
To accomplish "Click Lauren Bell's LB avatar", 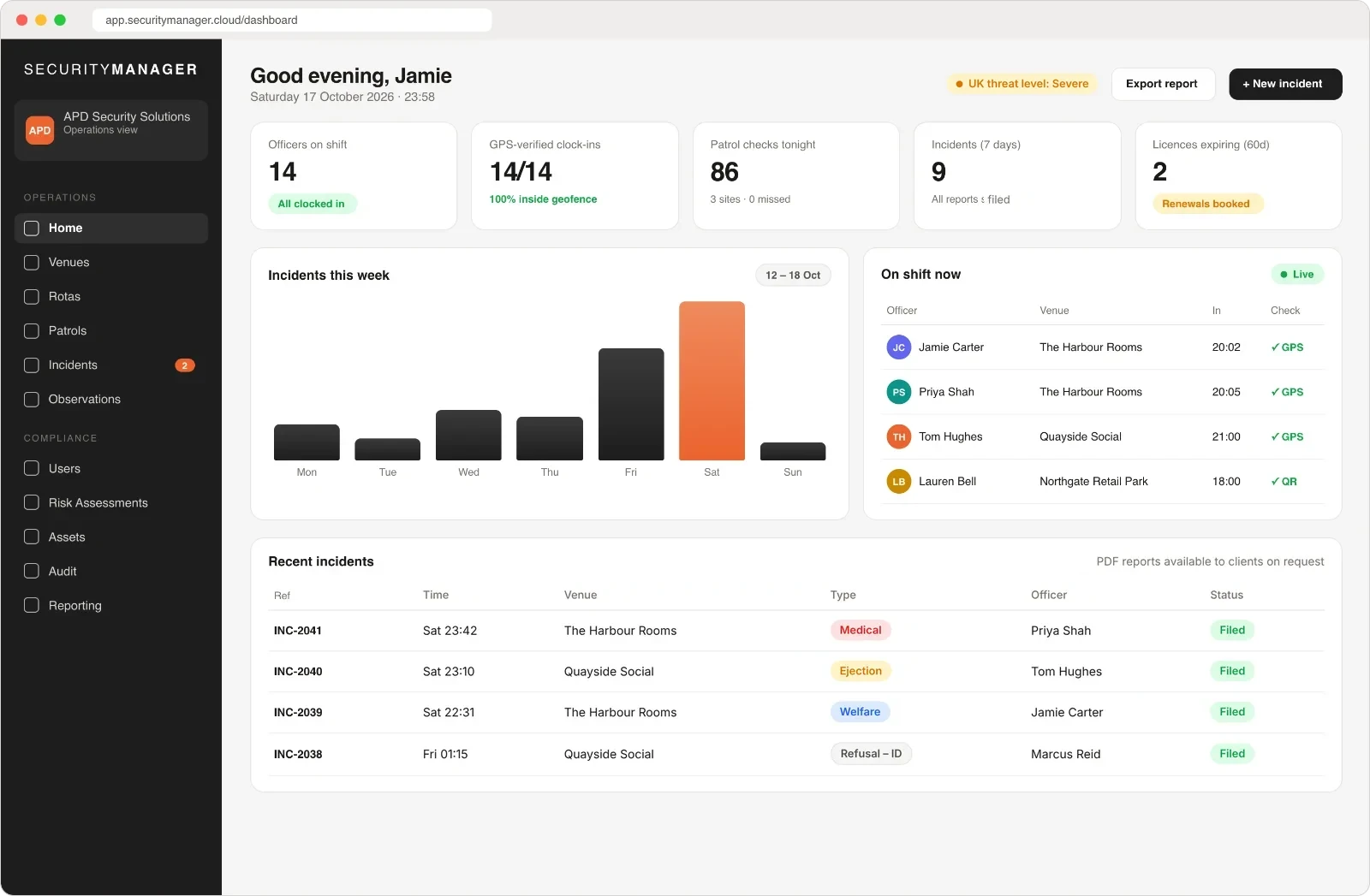I will [x=898, y=482].
